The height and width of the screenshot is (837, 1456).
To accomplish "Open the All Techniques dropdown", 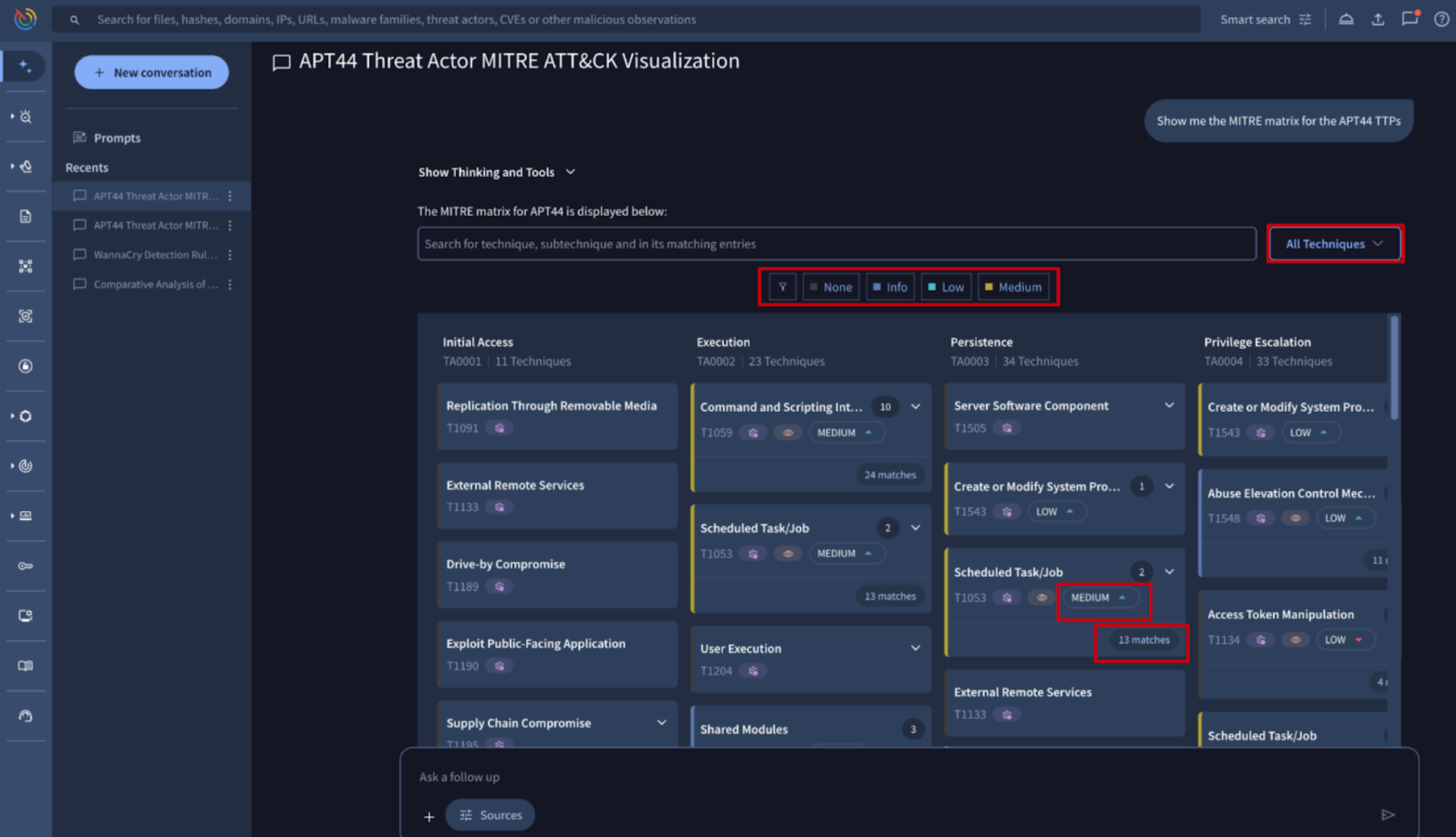I will (x=1334, y=244).
